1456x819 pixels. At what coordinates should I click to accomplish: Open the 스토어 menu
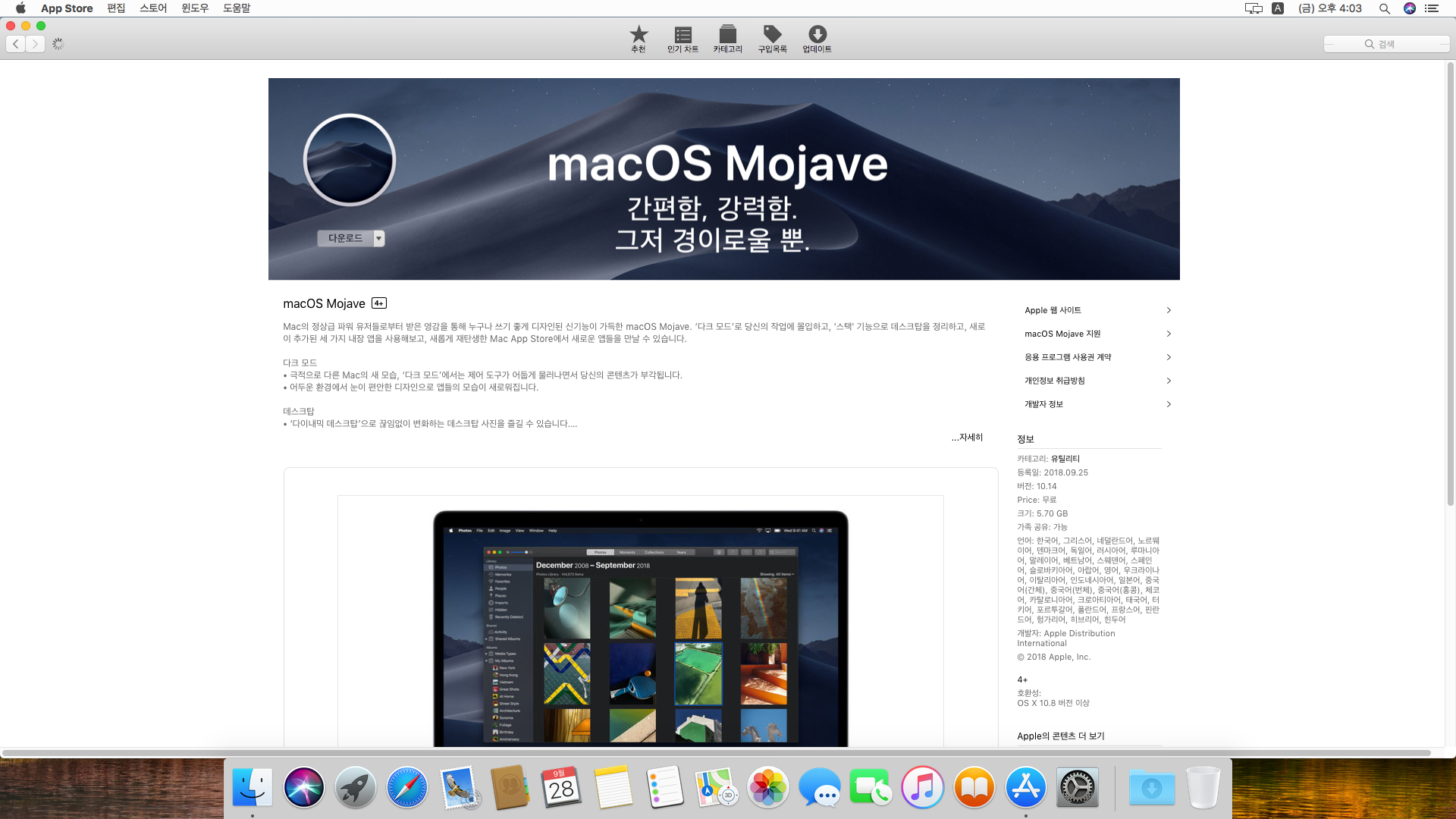coord(153,8)
